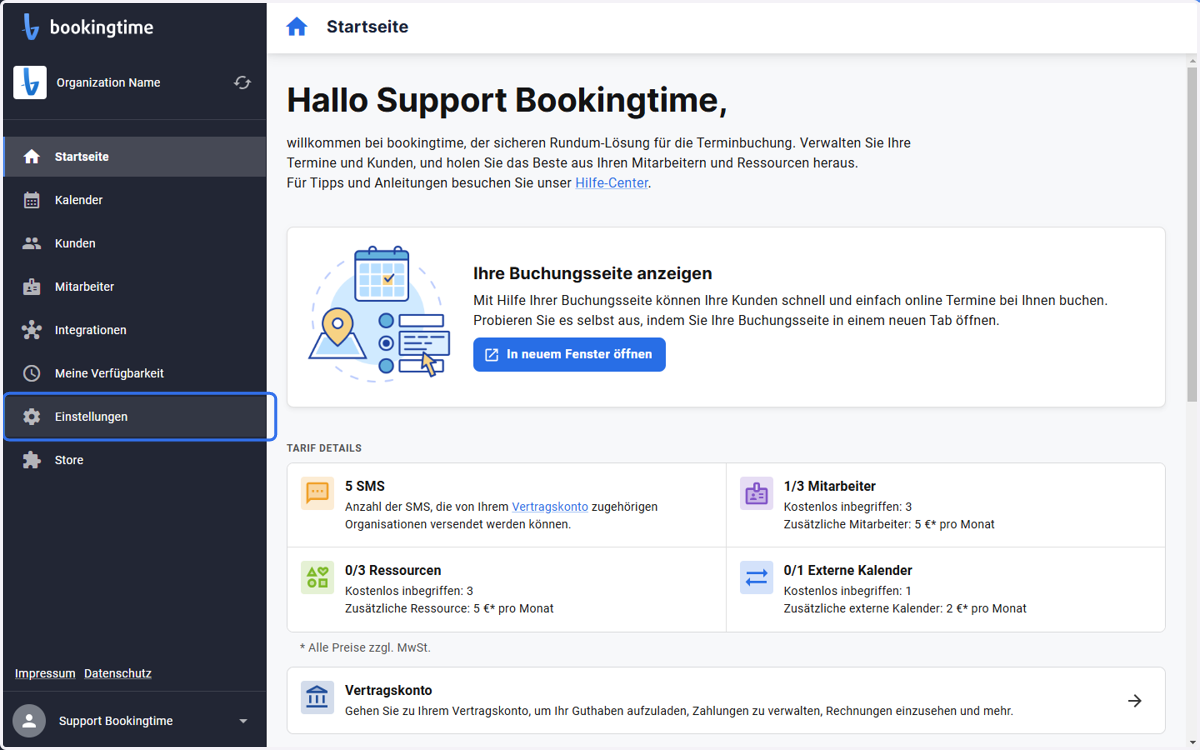The height and width of the screenshot is (750, 1200).
Task: Select the Mitarbeiter badge icon
Action: coord(32,287)
